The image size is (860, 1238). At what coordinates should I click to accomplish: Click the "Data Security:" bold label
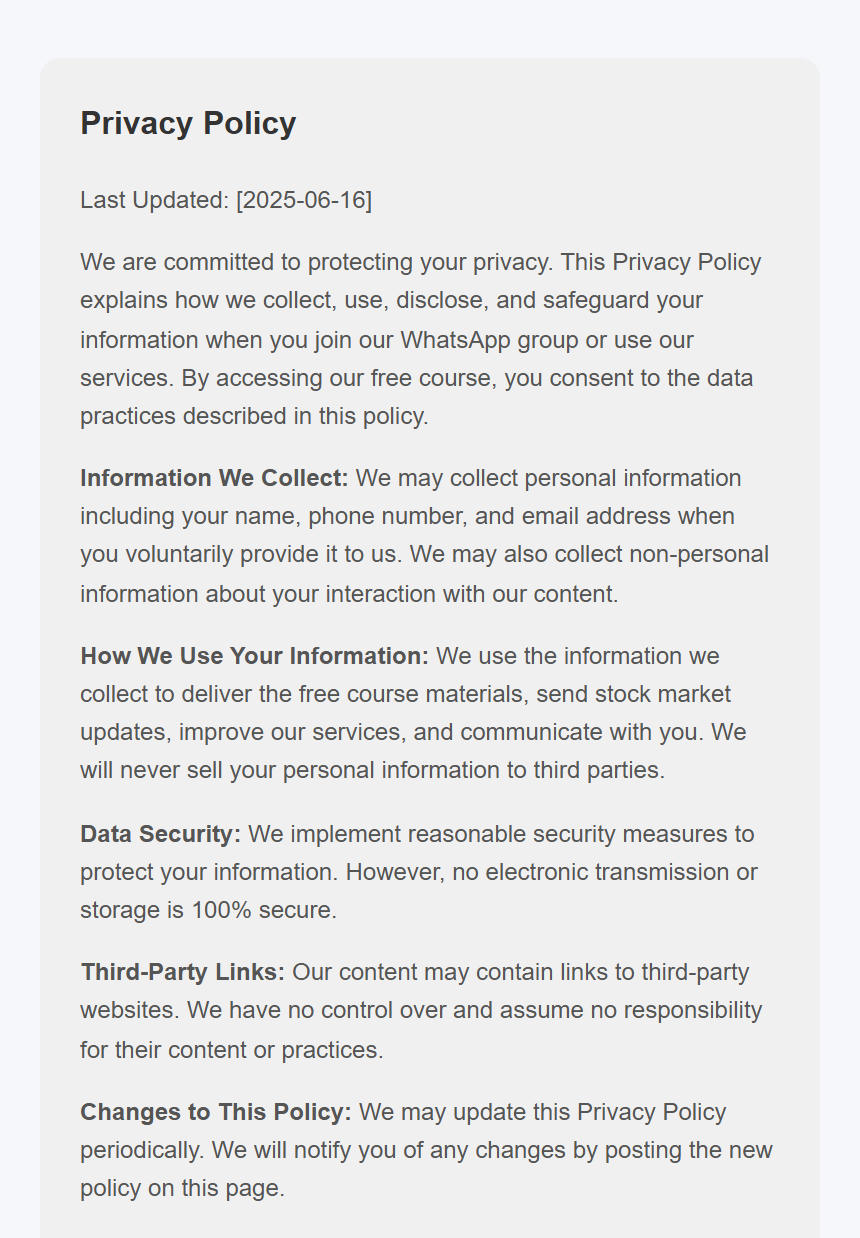160,834
